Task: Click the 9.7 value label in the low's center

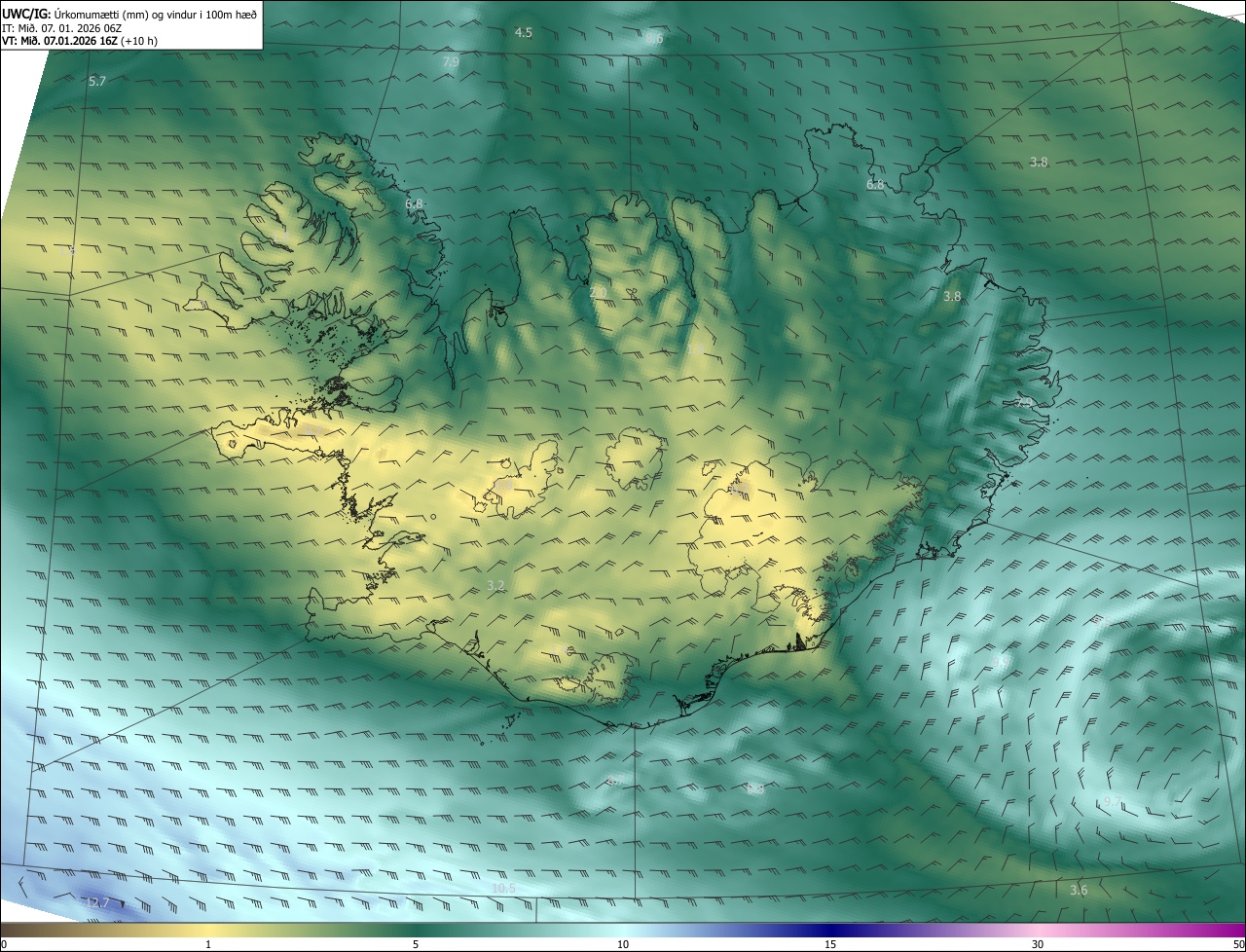Action: click(1112, 801)
